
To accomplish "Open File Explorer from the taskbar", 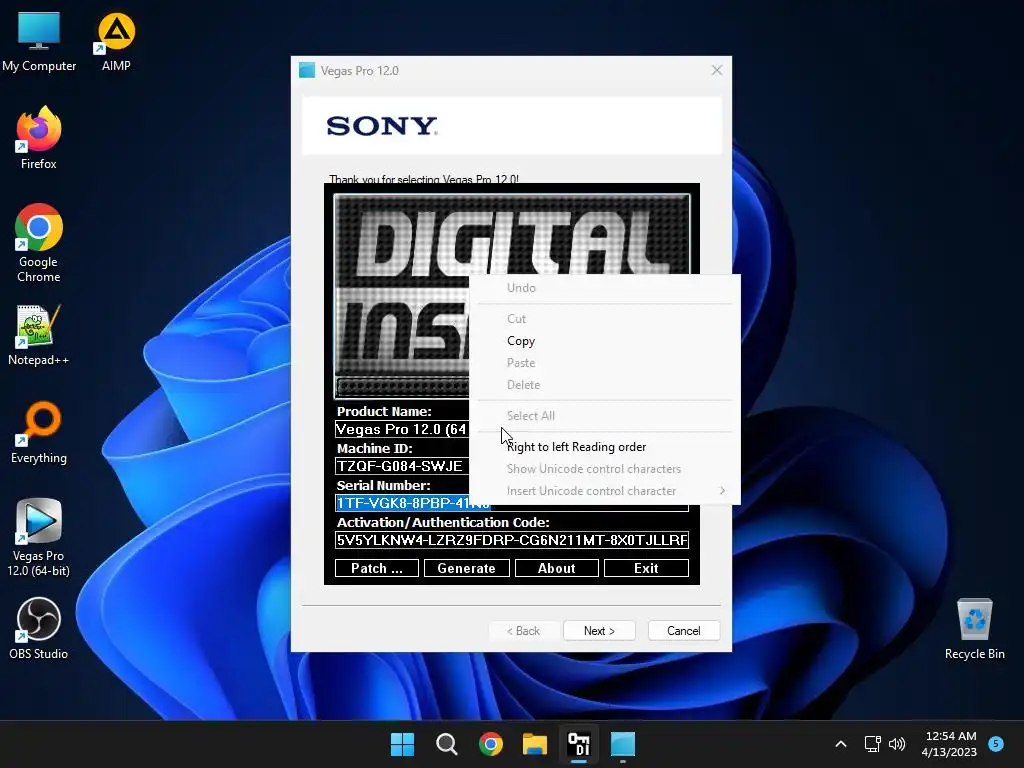I will tap(535, 744).
